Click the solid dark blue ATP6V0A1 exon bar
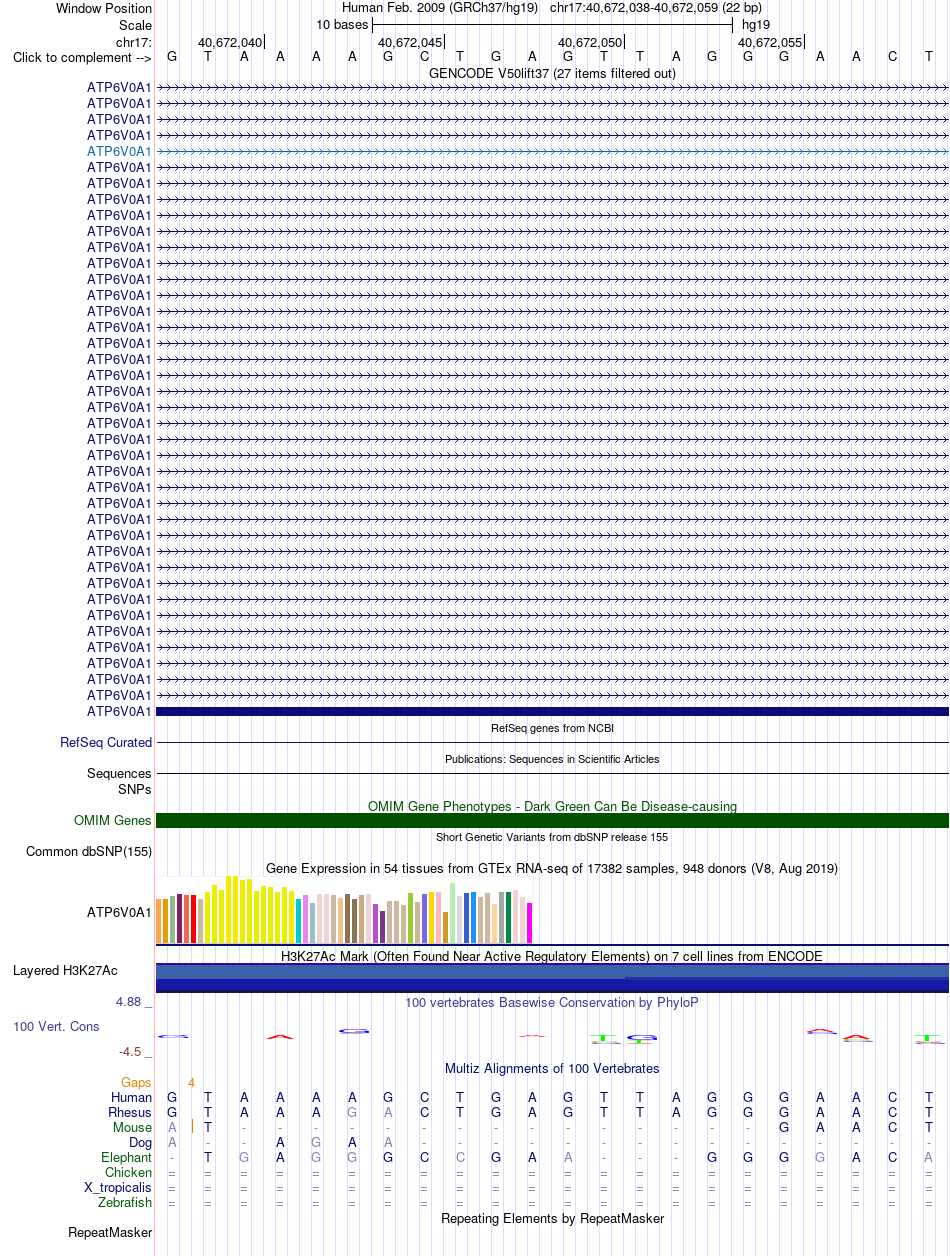This screenshot has width=950, height=1256. 552,711
